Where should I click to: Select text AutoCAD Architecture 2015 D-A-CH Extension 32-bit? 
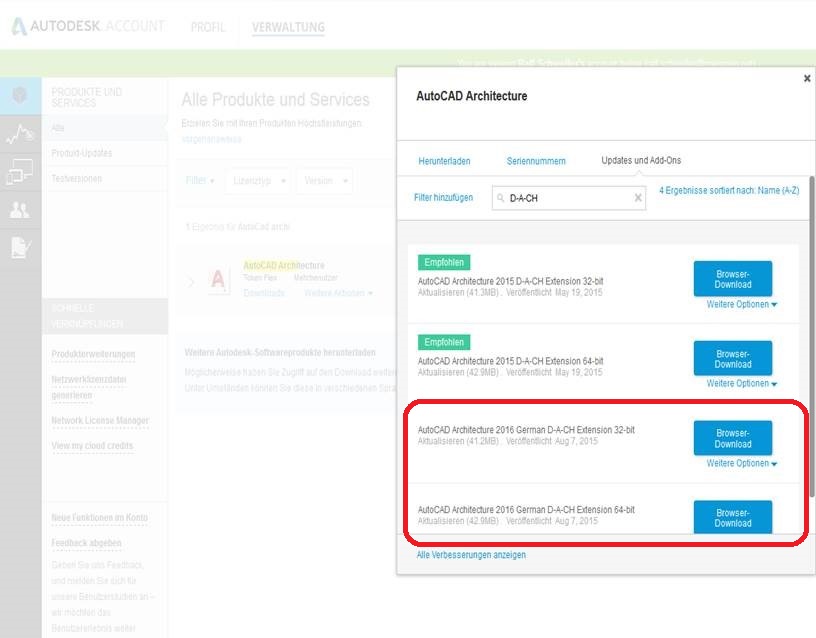[511, 281]
